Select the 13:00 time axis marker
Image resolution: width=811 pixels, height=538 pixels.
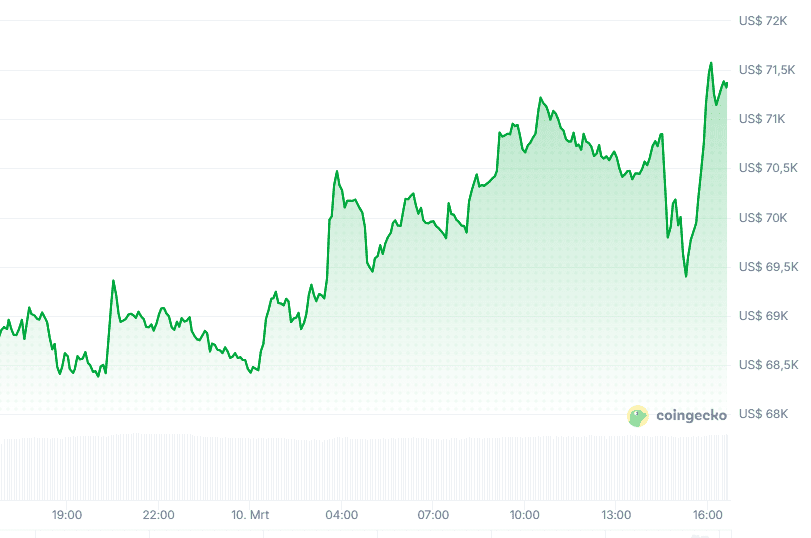[616, 515]
